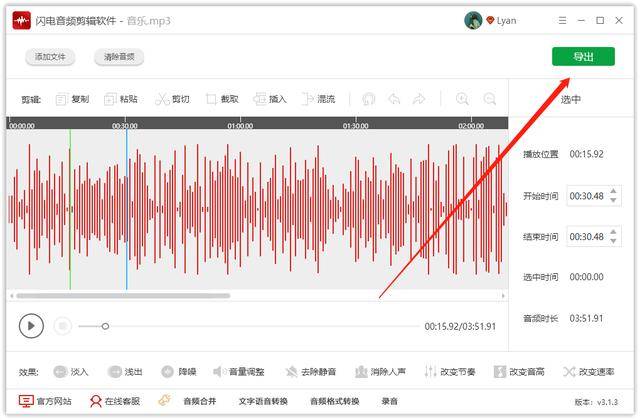Click the redo arrow icon
The width and height of the screenshot is (640, 420).
point(419,99)
